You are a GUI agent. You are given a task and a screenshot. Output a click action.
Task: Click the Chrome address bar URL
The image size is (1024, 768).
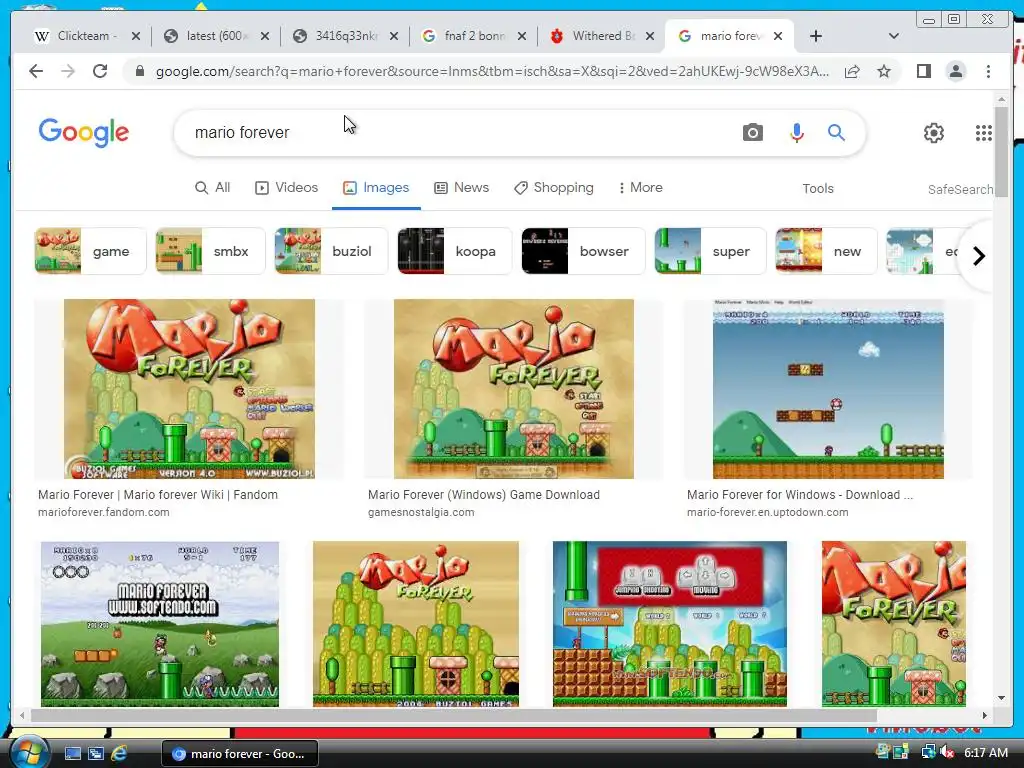pyautogui.click(x=492, y=71)
